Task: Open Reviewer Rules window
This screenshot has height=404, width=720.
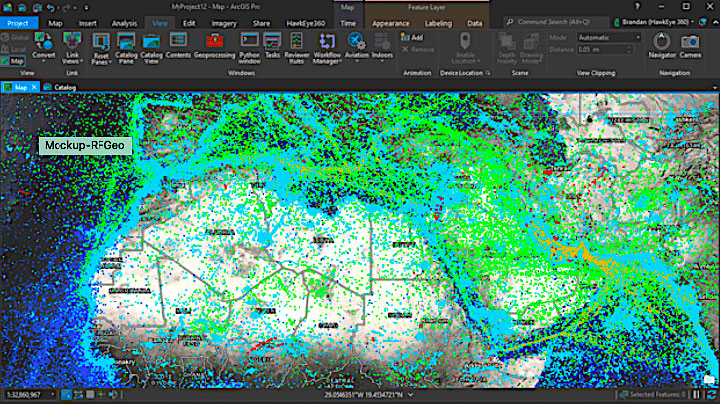Action: (297, 48)
